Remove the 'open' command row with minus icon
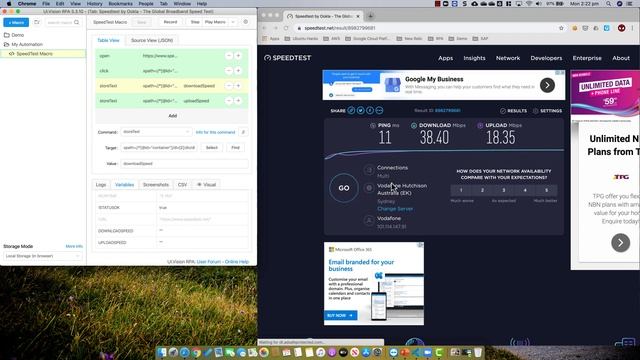640x360 pixels. click(x=229, y=56)
